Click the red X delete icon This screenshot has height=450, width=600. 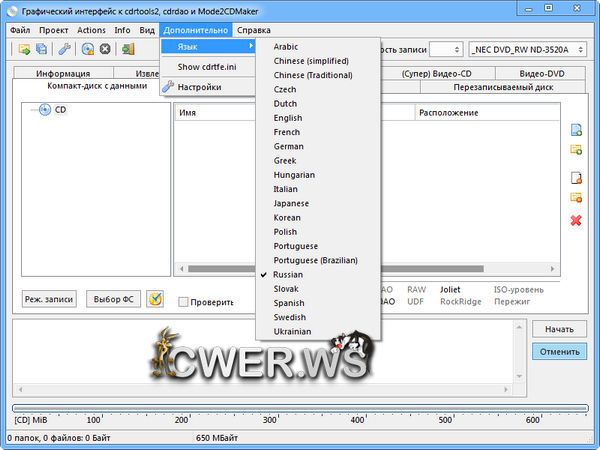click(x=576, y=220)
